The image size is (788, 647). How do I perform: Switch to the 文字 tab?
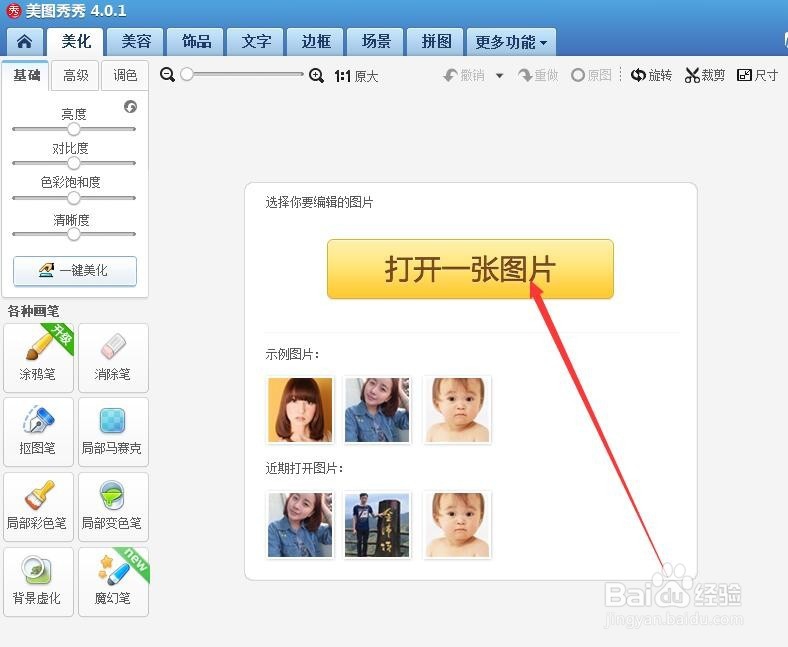256,42
